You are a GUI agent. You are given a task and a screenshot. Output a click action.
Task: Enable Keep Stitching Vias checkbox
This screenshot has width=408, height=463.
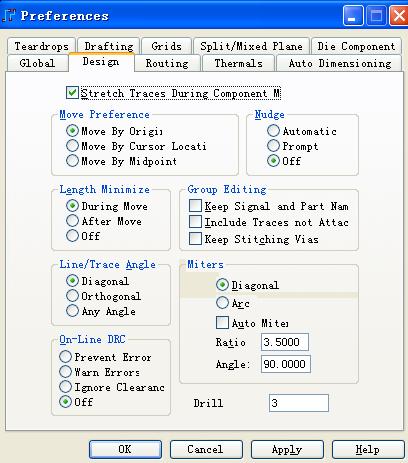coord(195,239)
